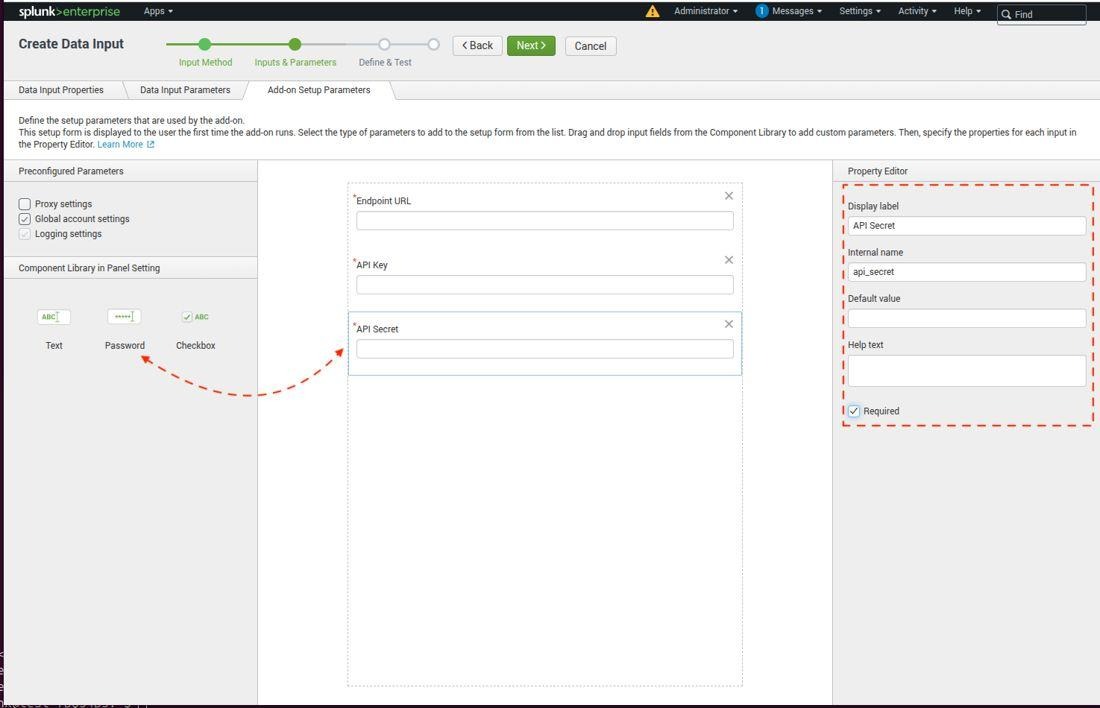Switch to Data Input Properties tab
The width and height of the screenshot is (1100, 708).
(x=61, y=90)
